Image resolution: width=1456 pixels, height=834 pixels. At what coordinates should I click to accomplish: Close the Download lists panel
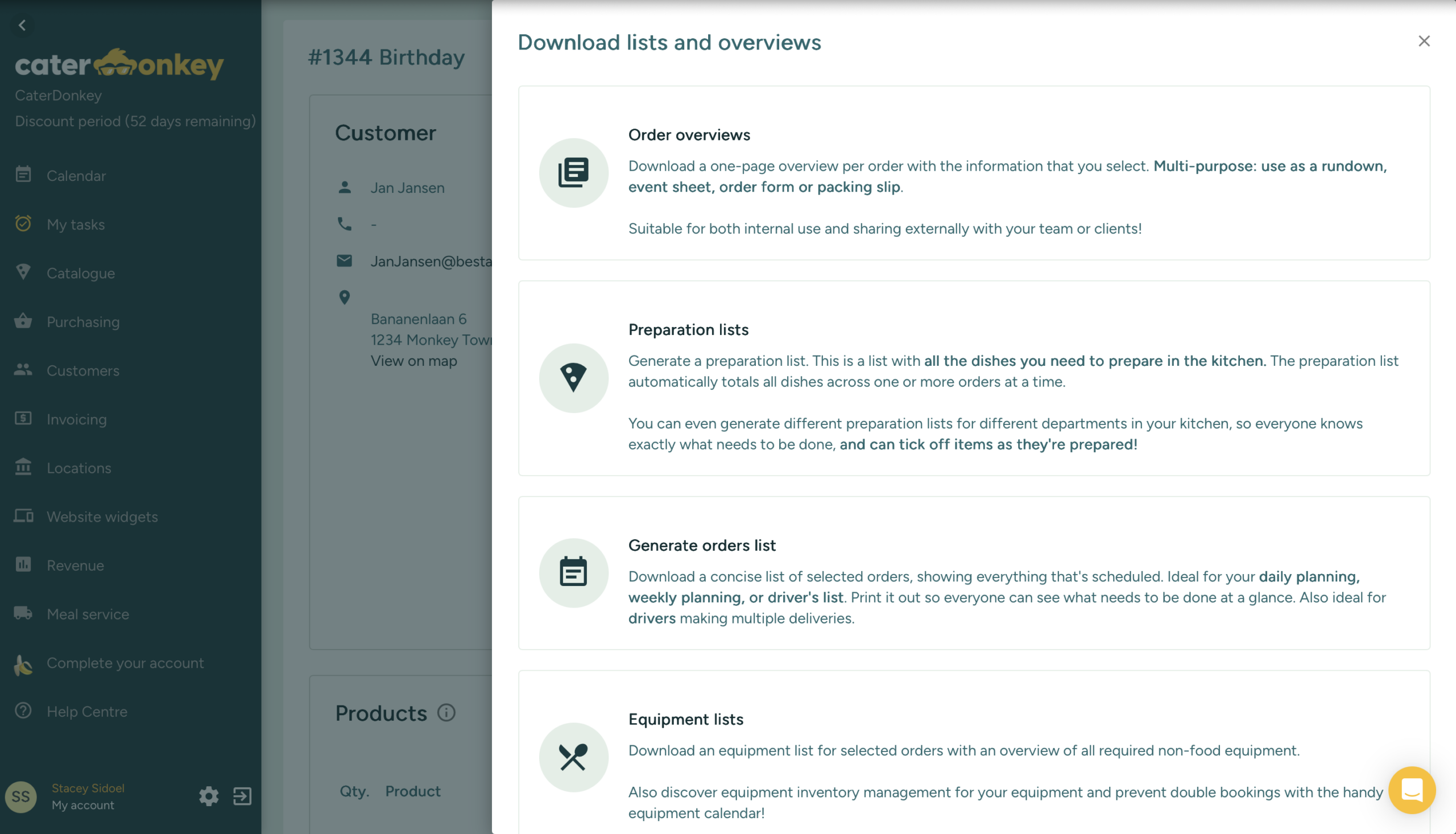coord(1424,41)
